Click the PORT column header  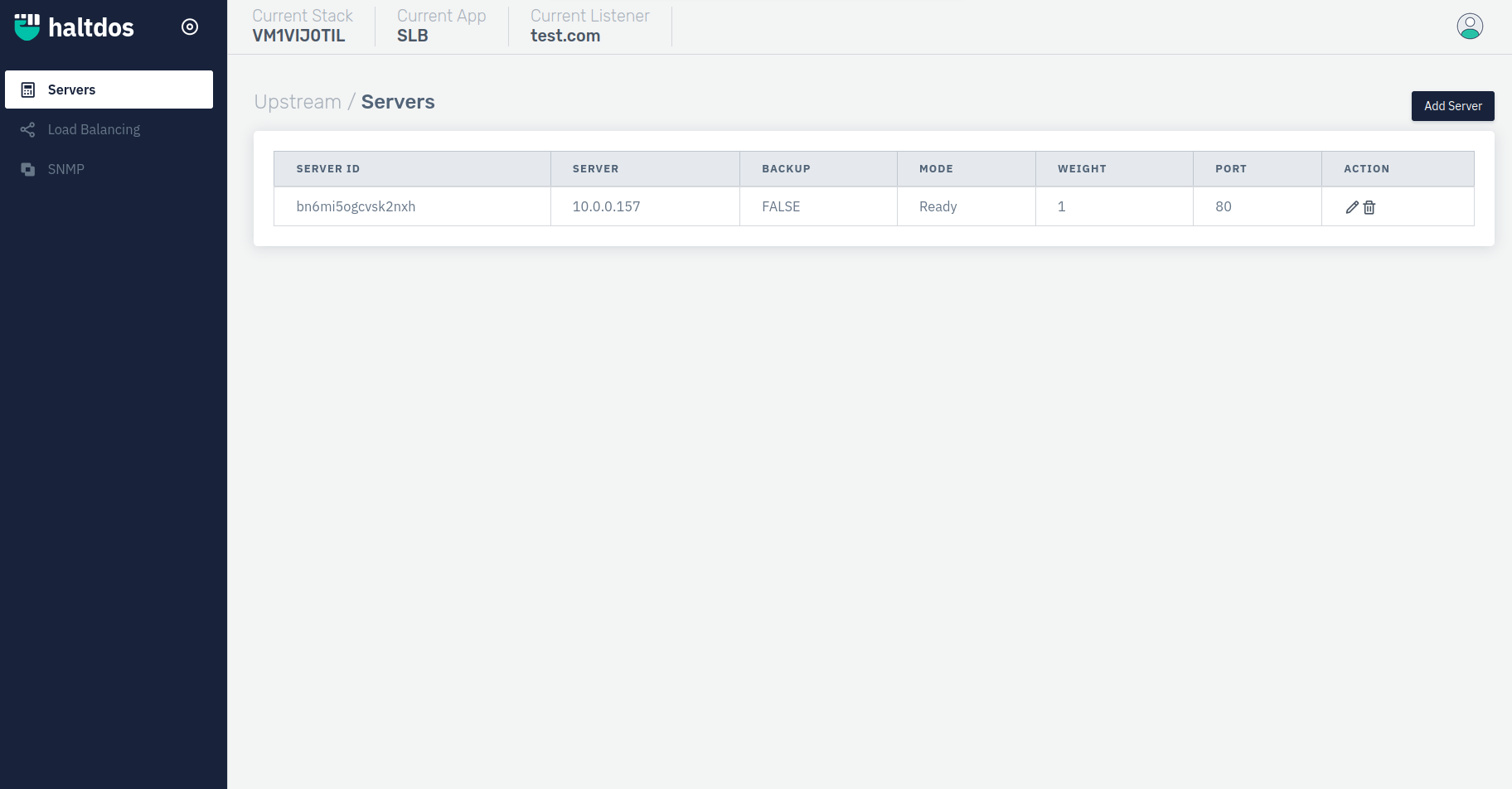click(1257, 169)
